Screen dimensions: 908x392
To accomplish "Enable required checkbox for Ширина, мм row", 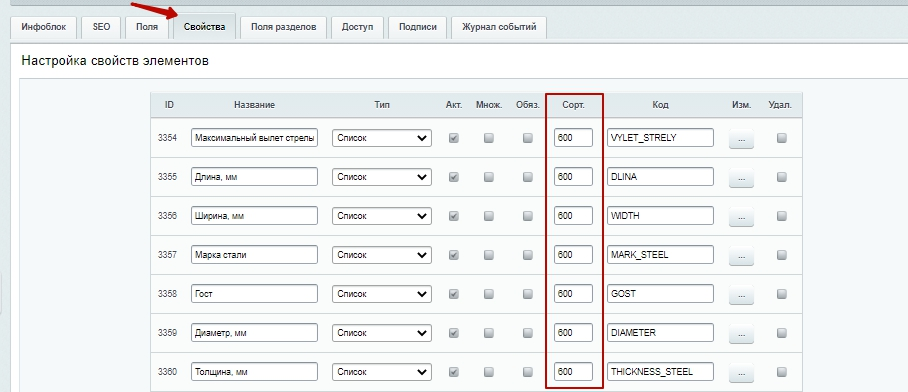I will click(528, 216).
